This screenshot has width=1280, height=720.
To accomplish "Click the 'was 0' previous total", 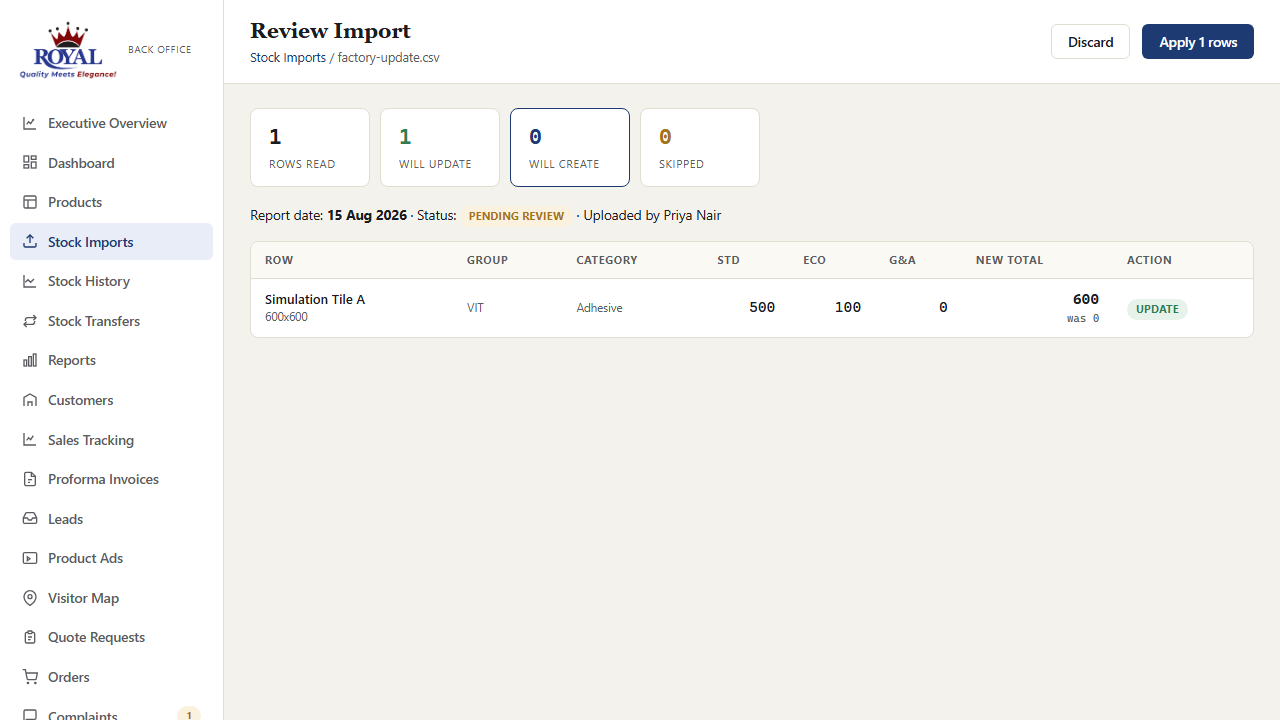I will coord(1083,319).
